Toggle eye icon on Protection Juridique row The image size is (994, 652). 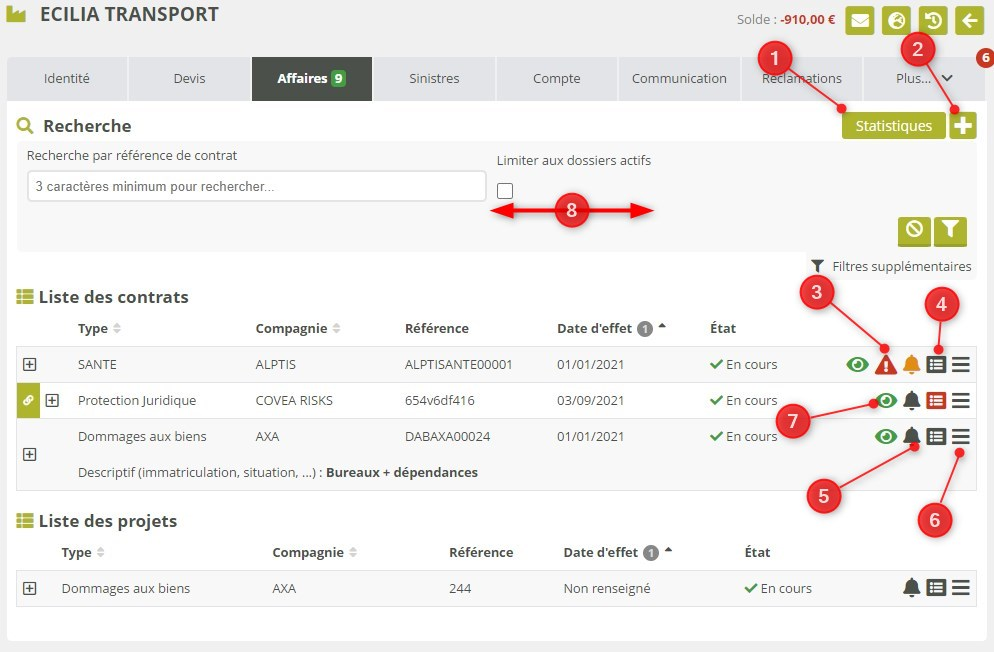[x=885, y=401]
